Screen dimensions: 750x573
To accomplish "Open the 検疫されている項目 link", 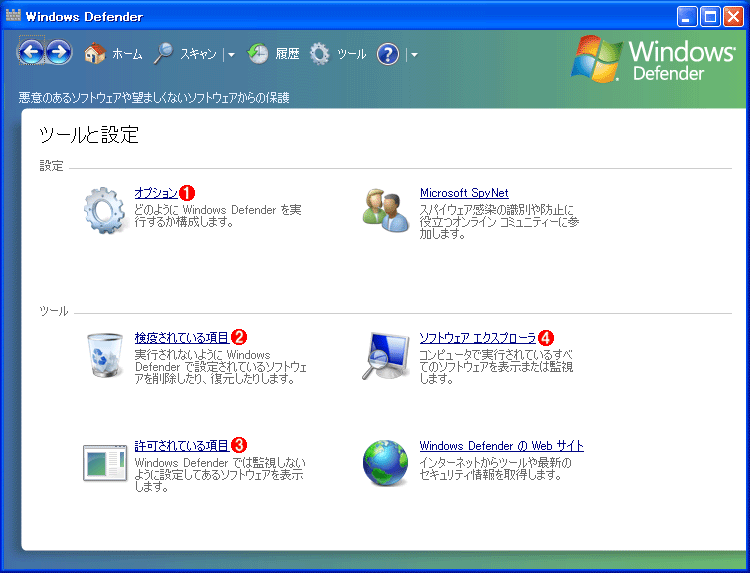I will (x=182, y=338).
